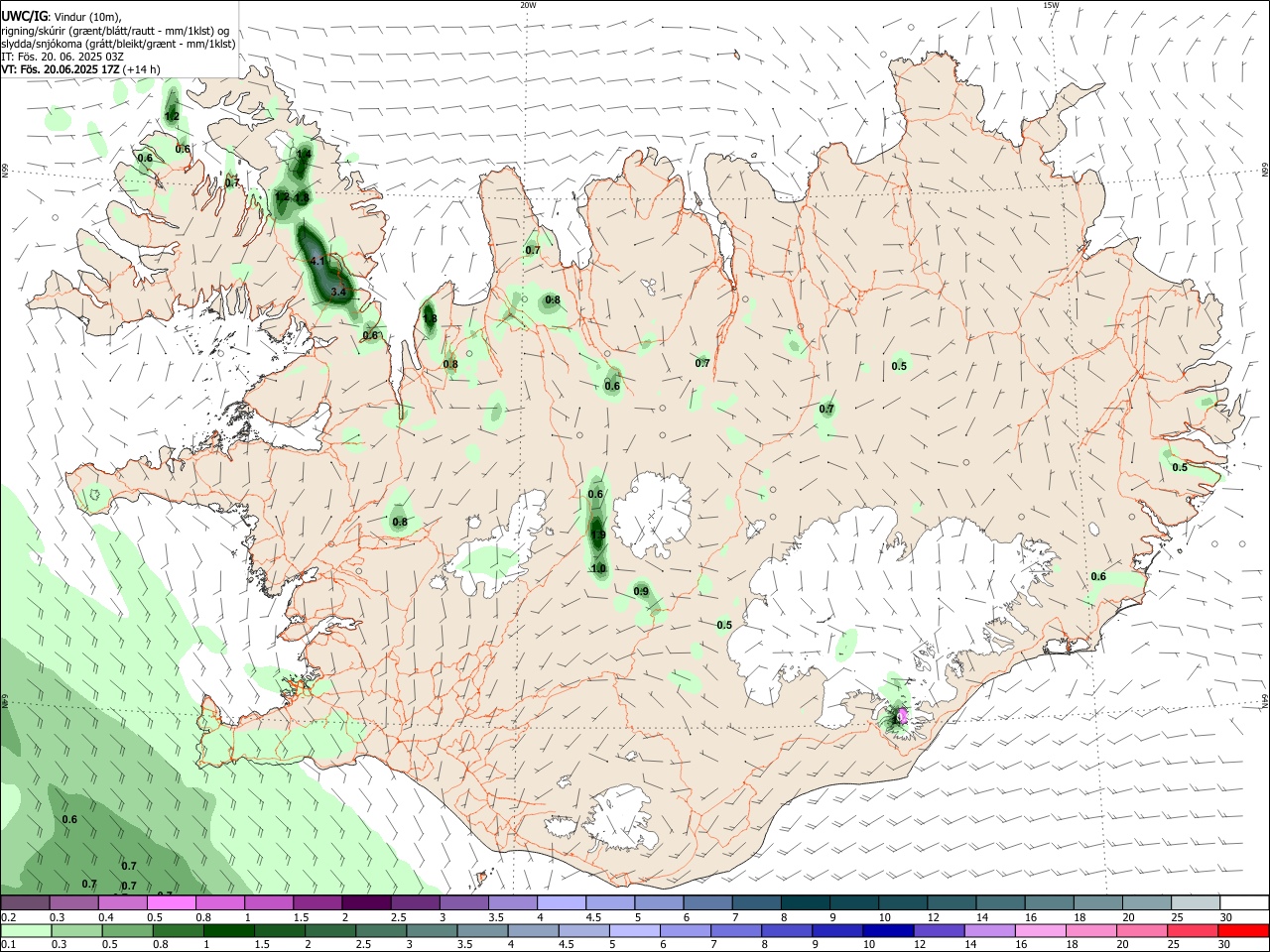Click the pink snow marker on the southeast glacier

(902, 714)
